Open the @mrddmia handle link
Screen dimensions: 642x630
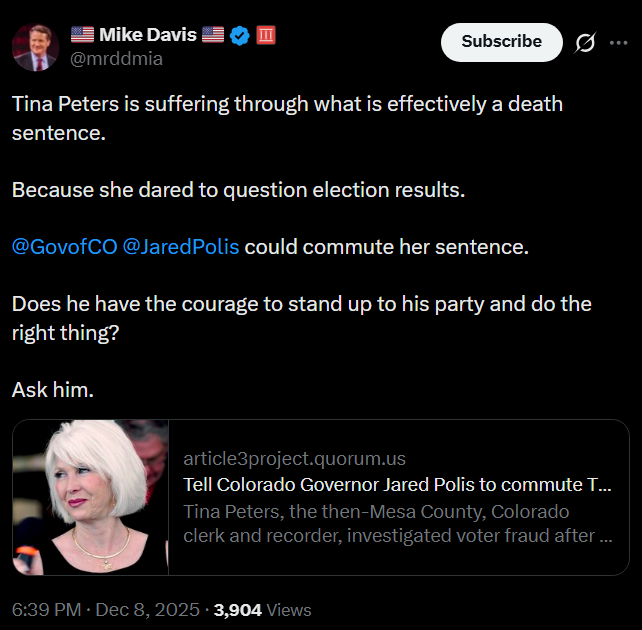[116, 59]
